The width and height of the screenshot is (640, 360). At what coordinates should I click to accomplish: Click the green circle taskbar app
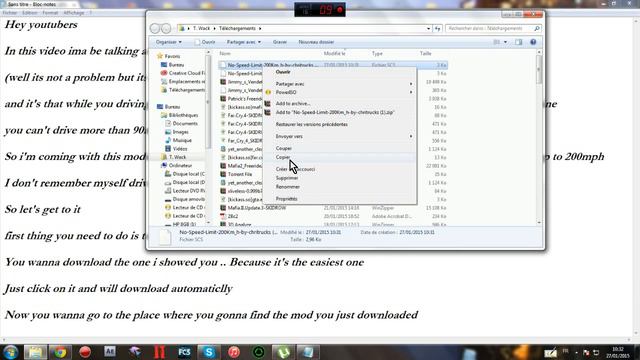pyautogui.click(x=258, y=352)
